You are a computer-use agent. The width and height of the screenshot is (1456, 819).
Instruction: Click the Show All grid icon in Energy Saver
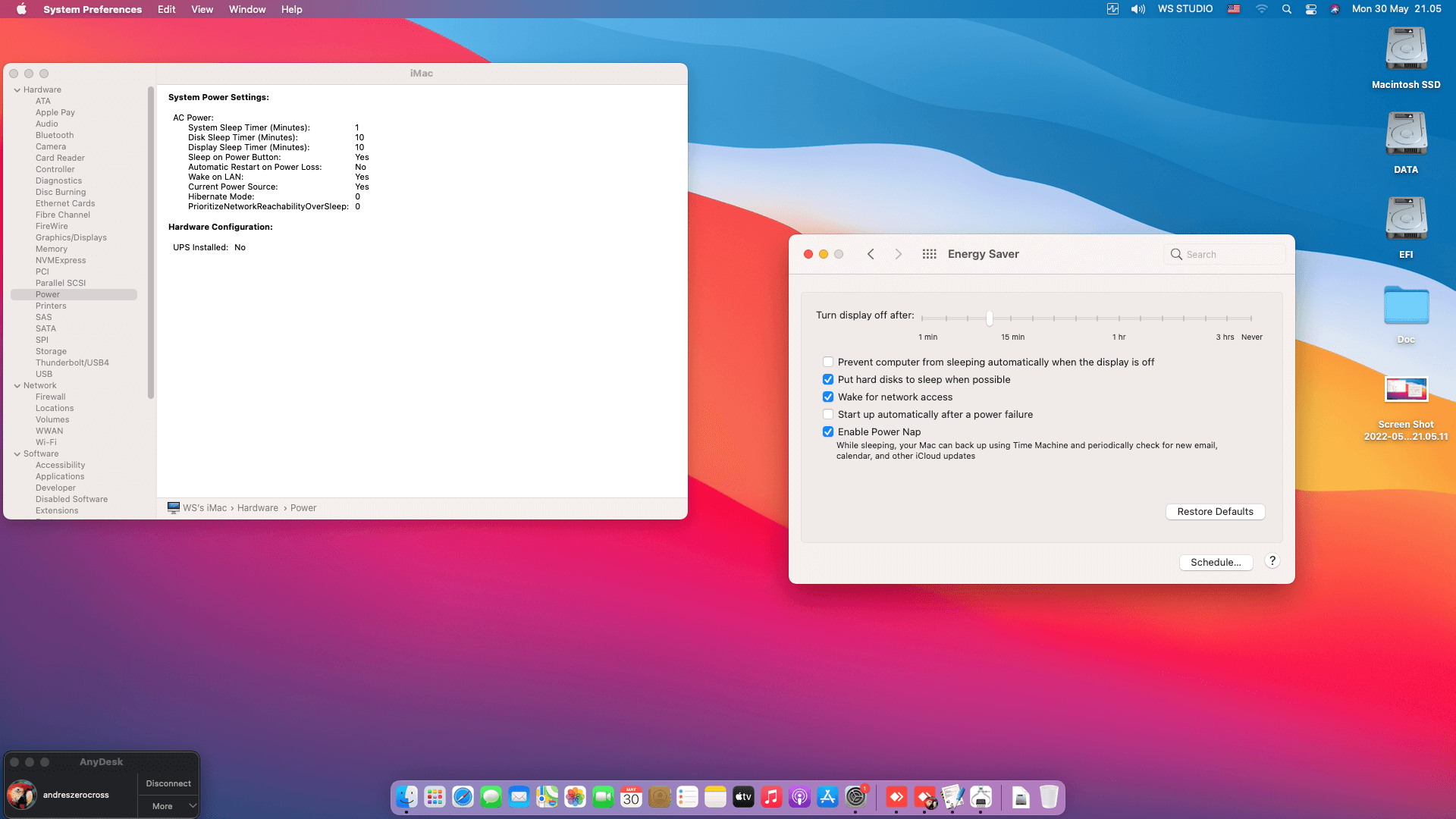929,254
